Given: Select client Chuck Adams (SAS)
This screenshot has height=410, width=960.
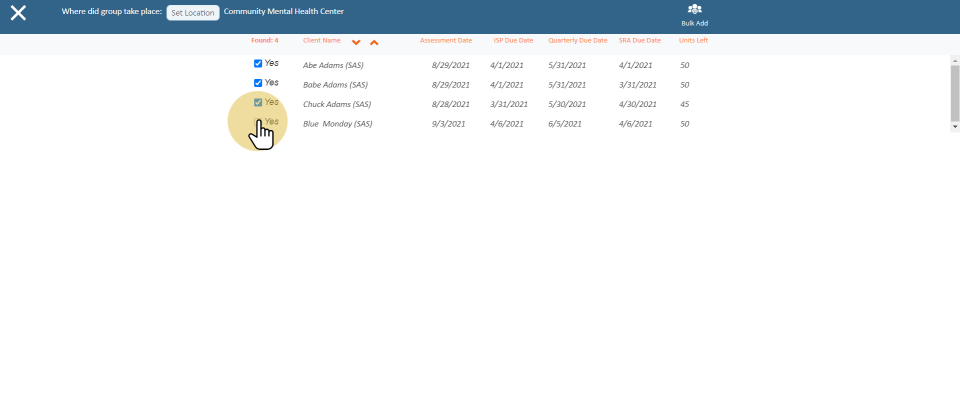Looking at the screenshot, I should point(336,104).
